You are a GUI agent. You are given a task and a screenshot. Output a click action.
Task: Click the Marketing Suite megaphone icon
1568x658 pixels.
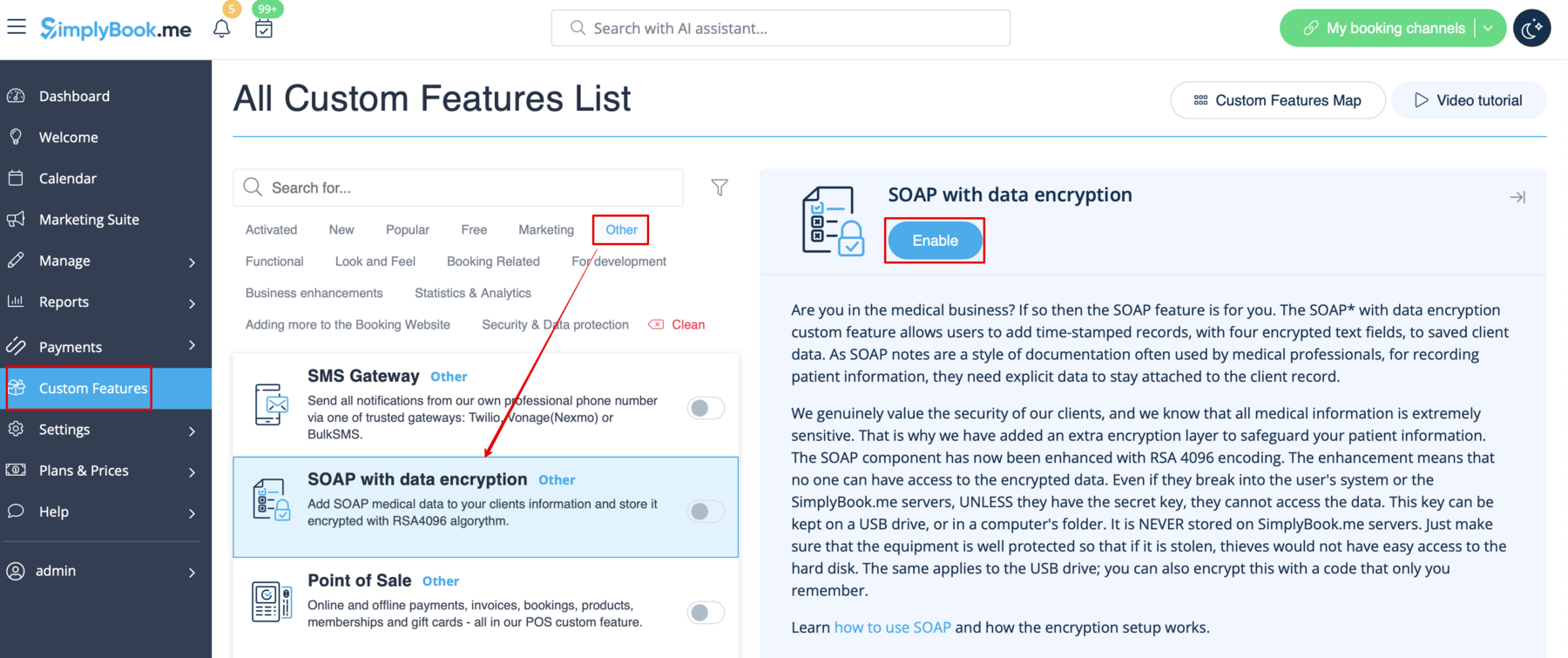(x=16, y=219)
